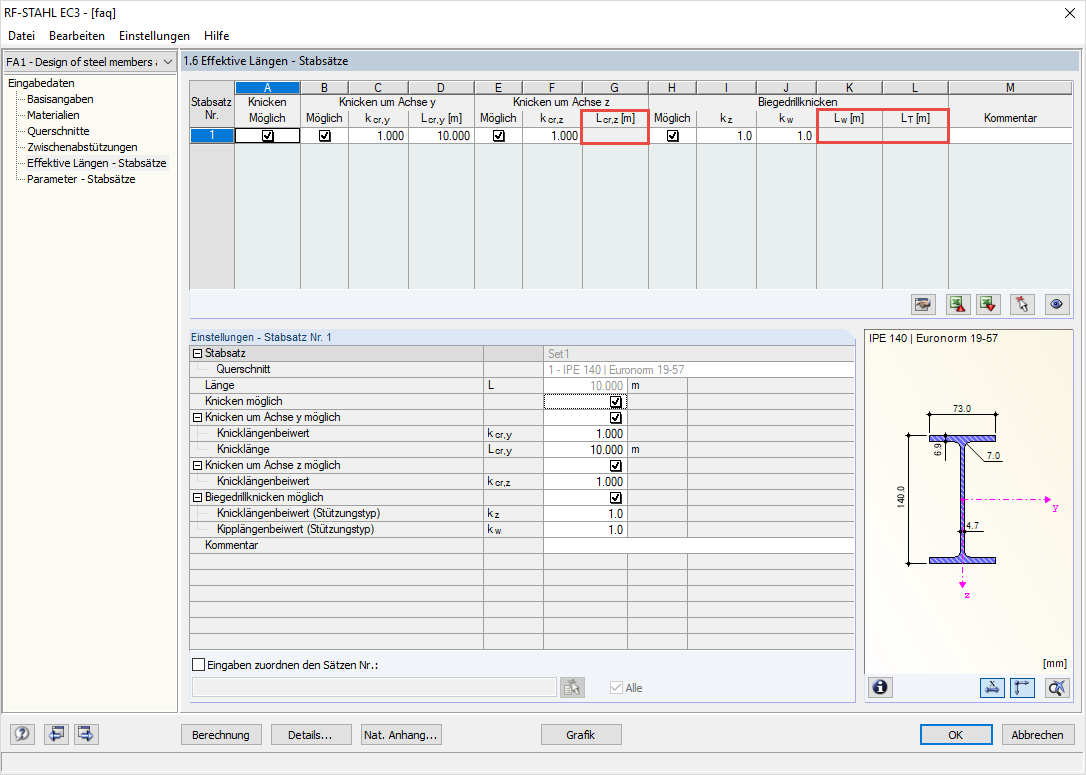
Task: Uncheck 'Knicken möglich' checkbox in settings
Action: (x=615, y=402)
